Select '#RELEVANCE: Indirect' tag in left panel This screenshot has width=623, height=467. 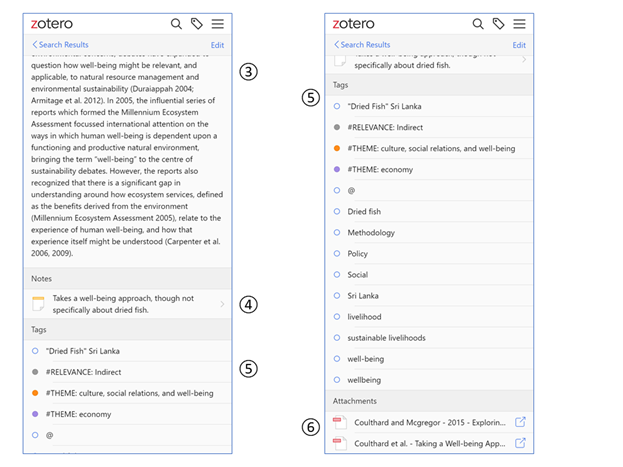click(83, 372)
